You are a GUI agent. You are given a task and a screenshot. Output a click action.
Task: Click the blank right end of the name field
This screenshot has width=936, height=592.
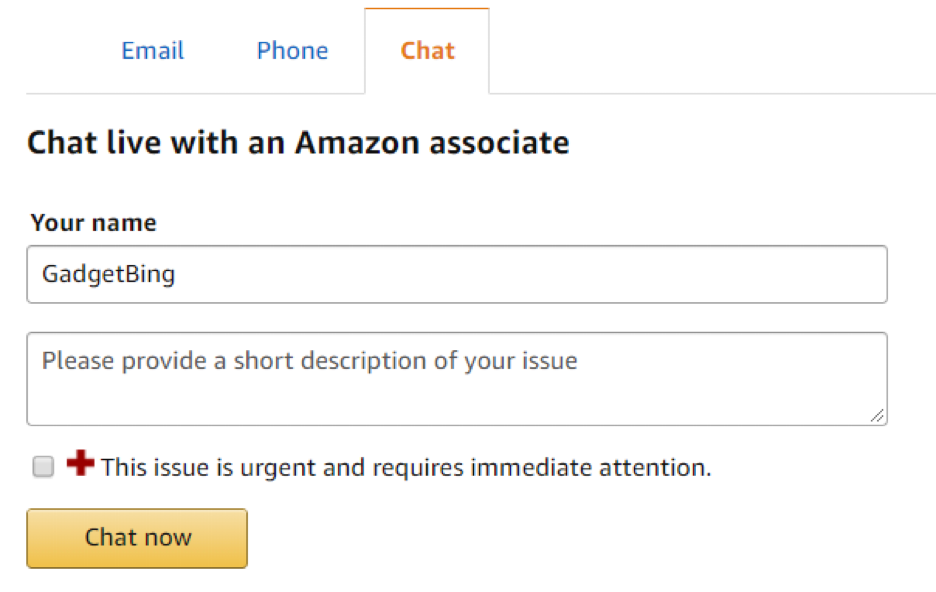(x=780, y=274)
